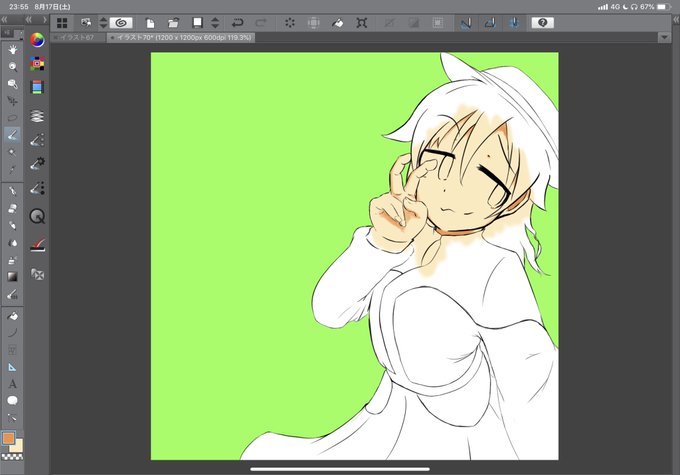680x475 pixels.
Task: Open the red checkmark palette icon
Action: [x=37, y=245]
